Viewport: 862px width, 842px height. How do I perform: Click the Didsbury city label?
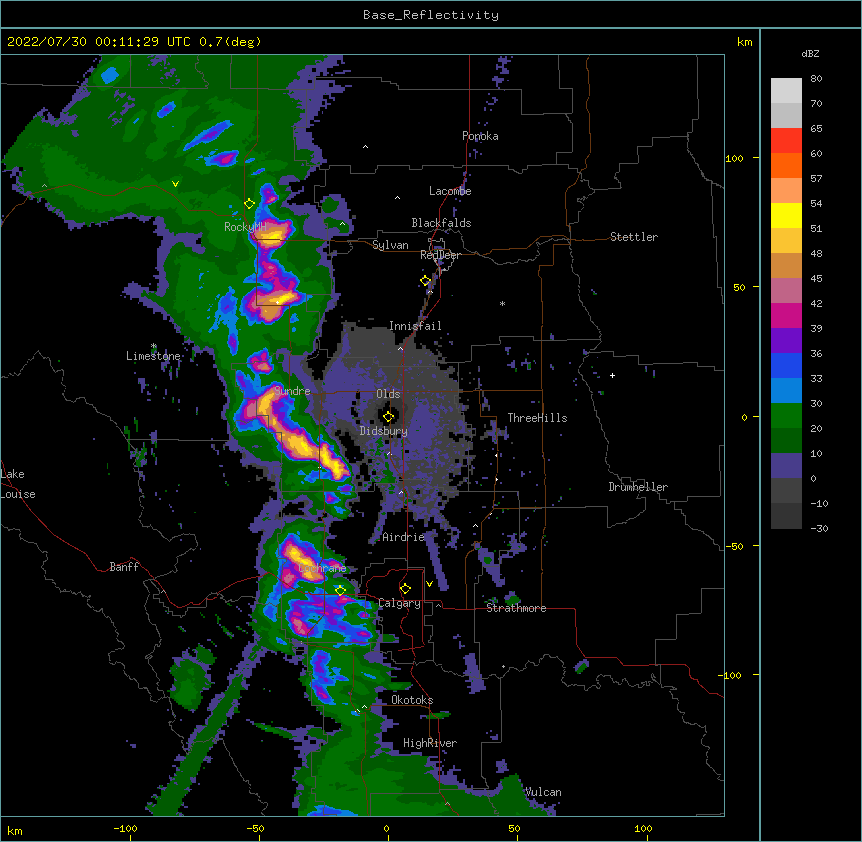point(384,431)
